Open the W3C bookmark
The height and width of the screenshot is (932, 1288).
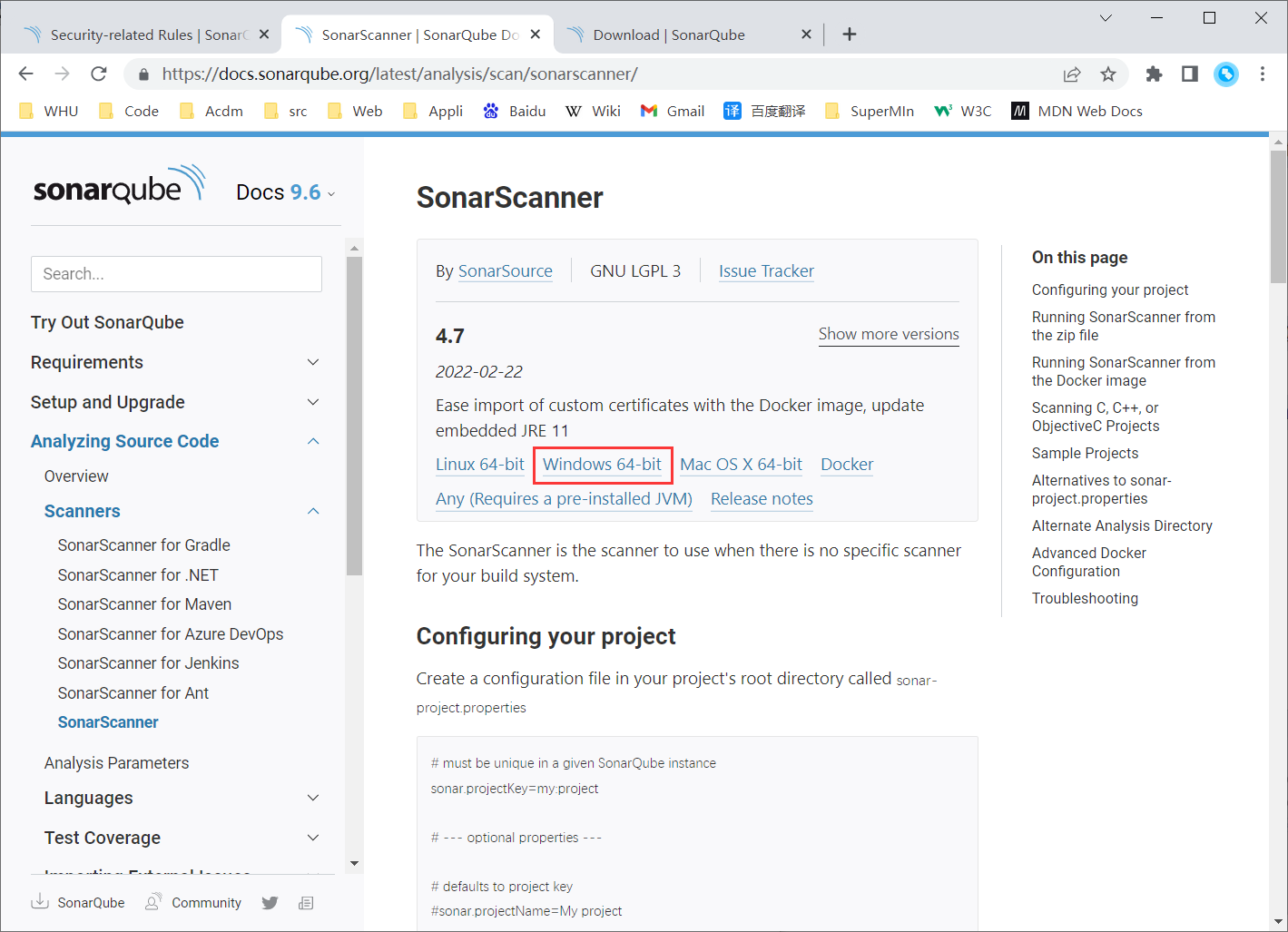(x=963, y=111)
